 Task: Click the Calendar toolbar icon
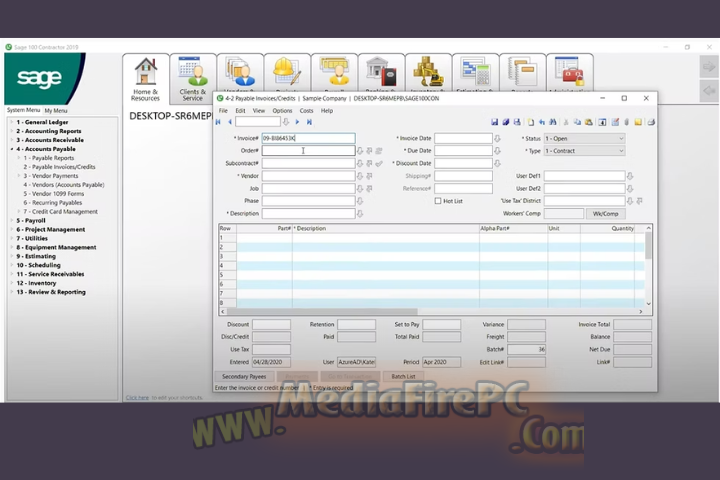pos(602,122)
